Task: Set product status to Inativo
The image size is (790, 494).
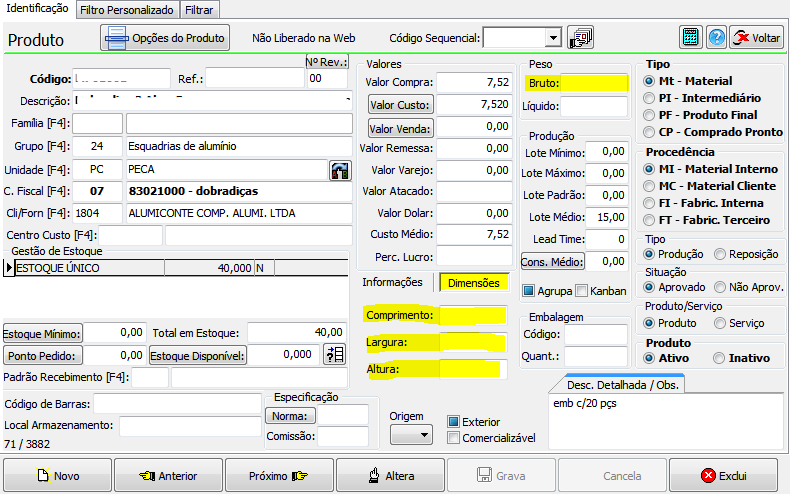Action: click(x=720, y=358)
